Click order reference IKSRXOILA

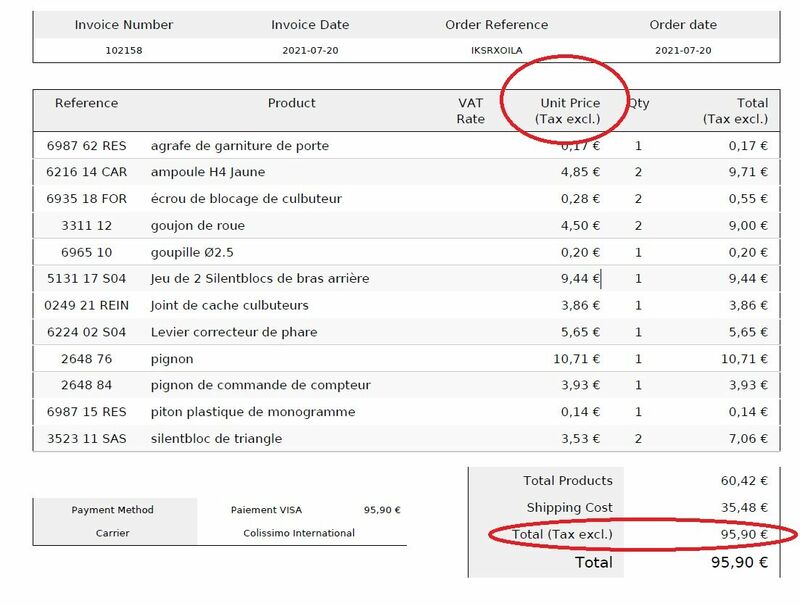[496, 50]
